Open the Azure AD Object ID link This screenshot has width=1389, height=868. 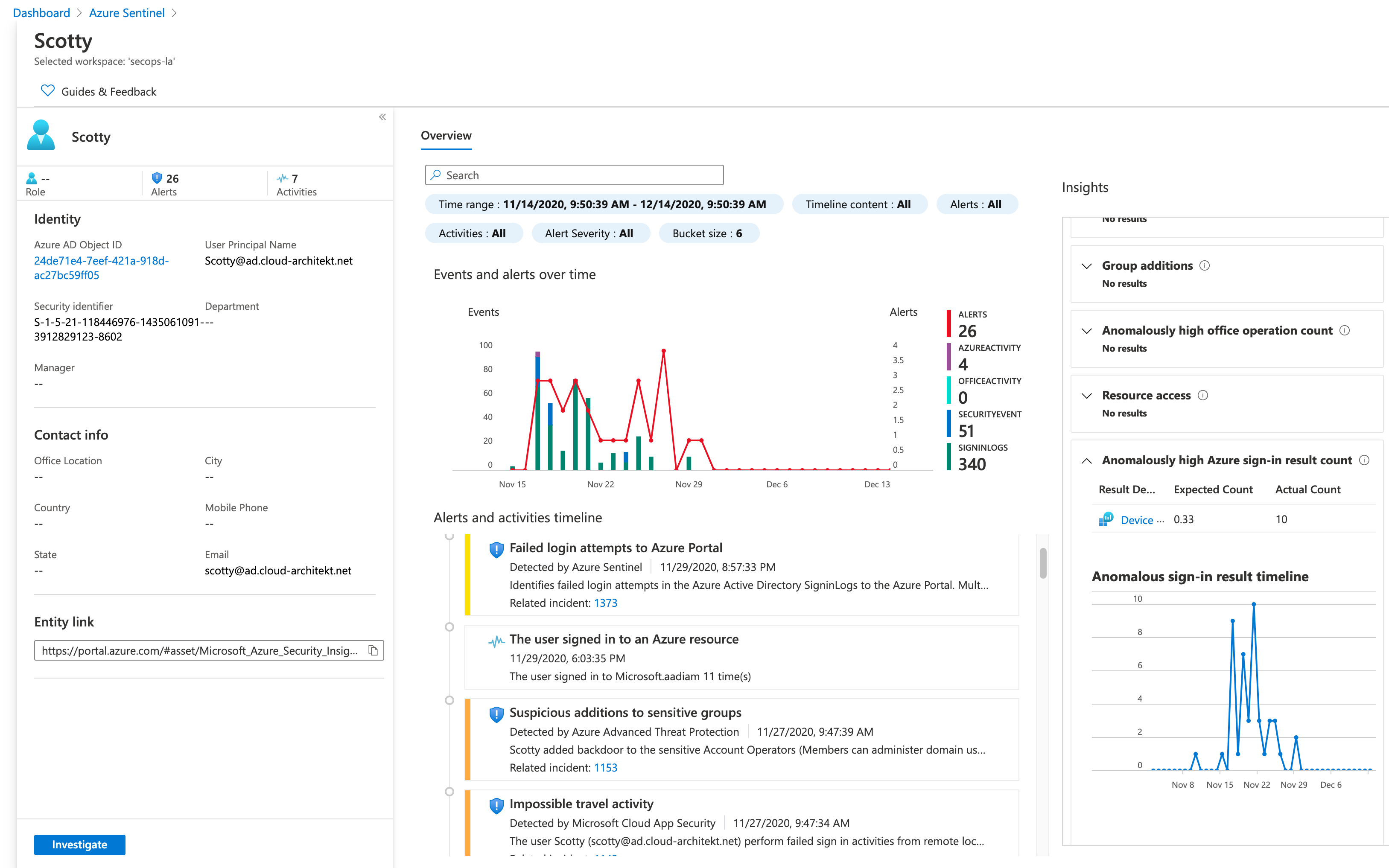[x=101, y=268]
